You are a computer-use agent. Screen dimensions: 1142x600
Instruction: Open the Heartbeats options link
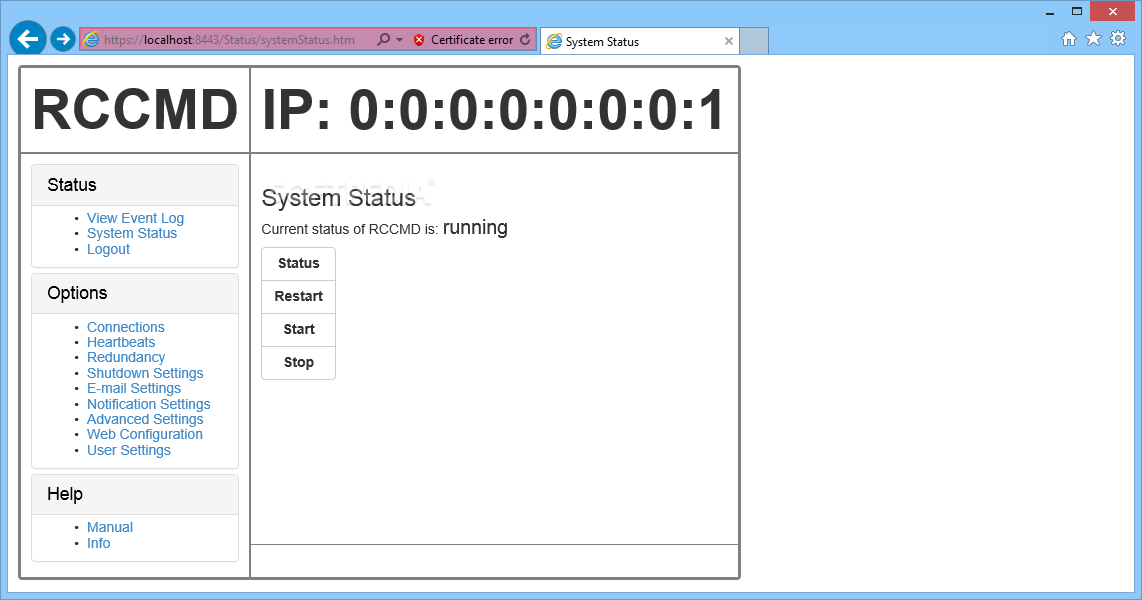pos(121,342)
